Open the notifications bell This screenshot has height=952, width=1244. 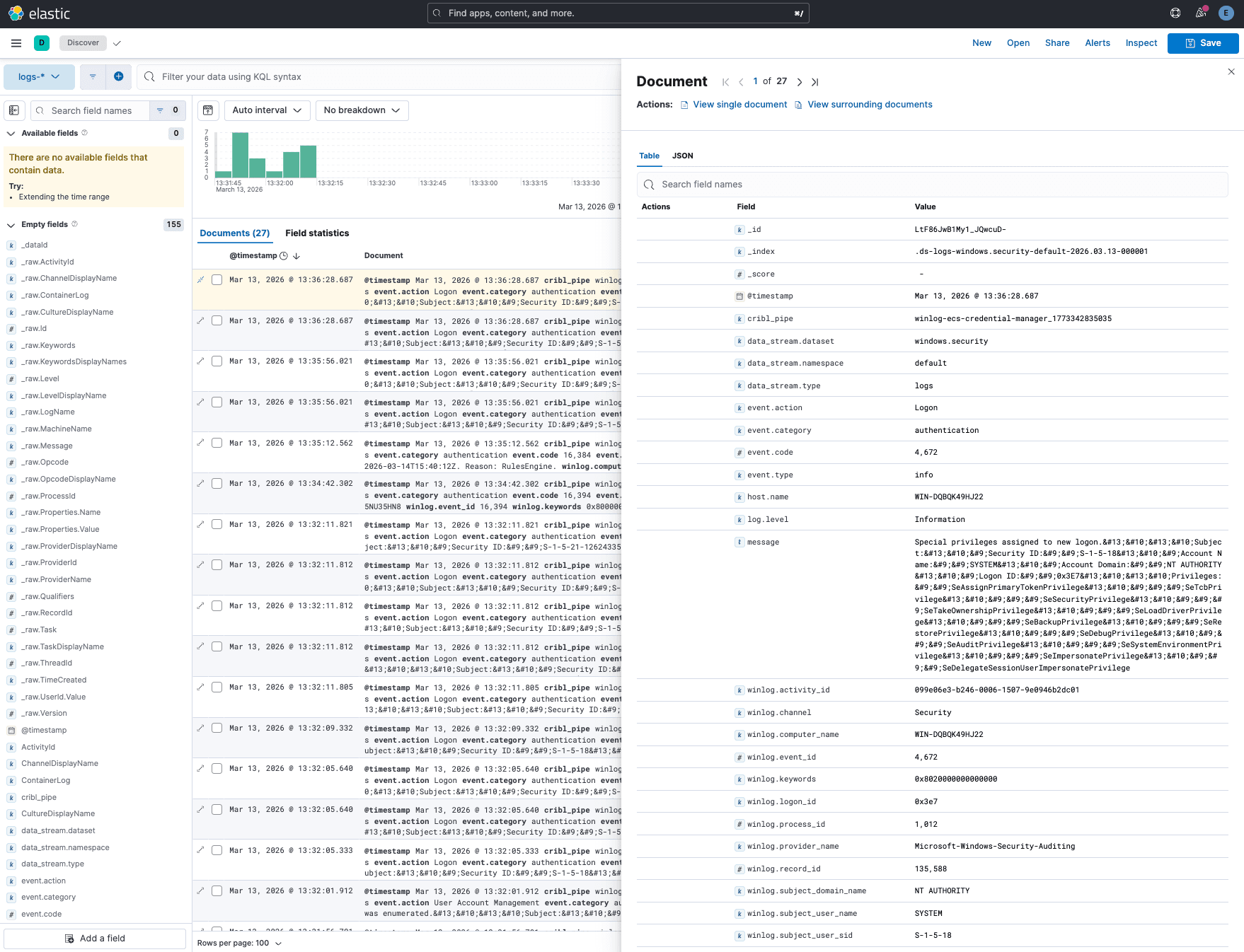pyautogui.click(x=1201, y=13)
